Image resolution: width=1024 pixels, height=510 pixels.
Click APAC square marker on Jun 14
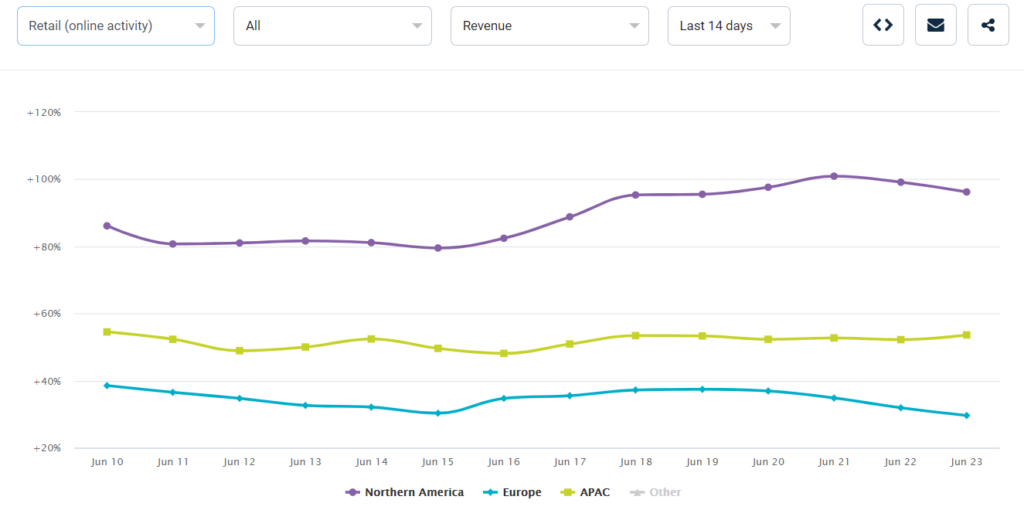point(371,339)
